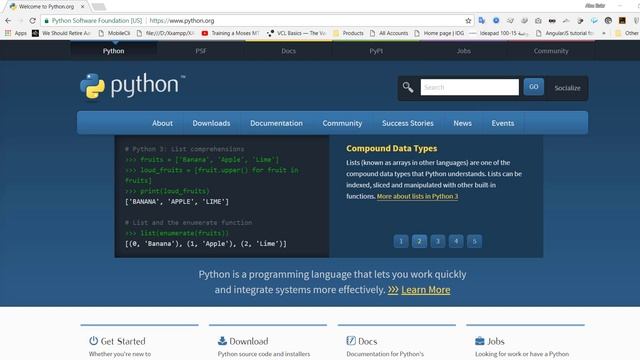Screen dimensions: 640x360
Task: Click the magnifying glass search icon
Action: (408, 87)
